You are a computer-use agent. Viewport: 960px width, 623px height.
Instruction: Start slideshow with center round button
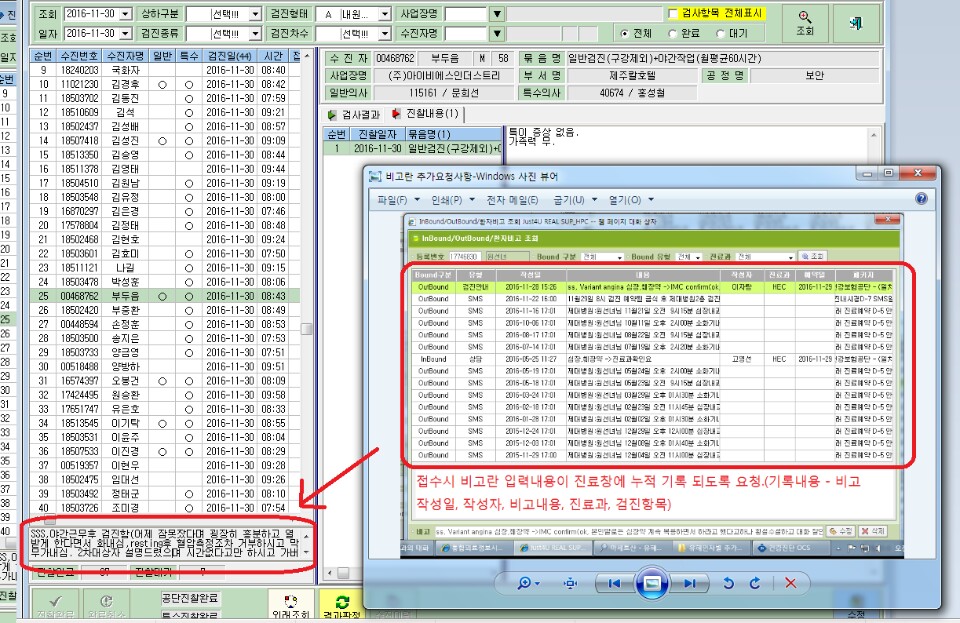tap(652, 583)
